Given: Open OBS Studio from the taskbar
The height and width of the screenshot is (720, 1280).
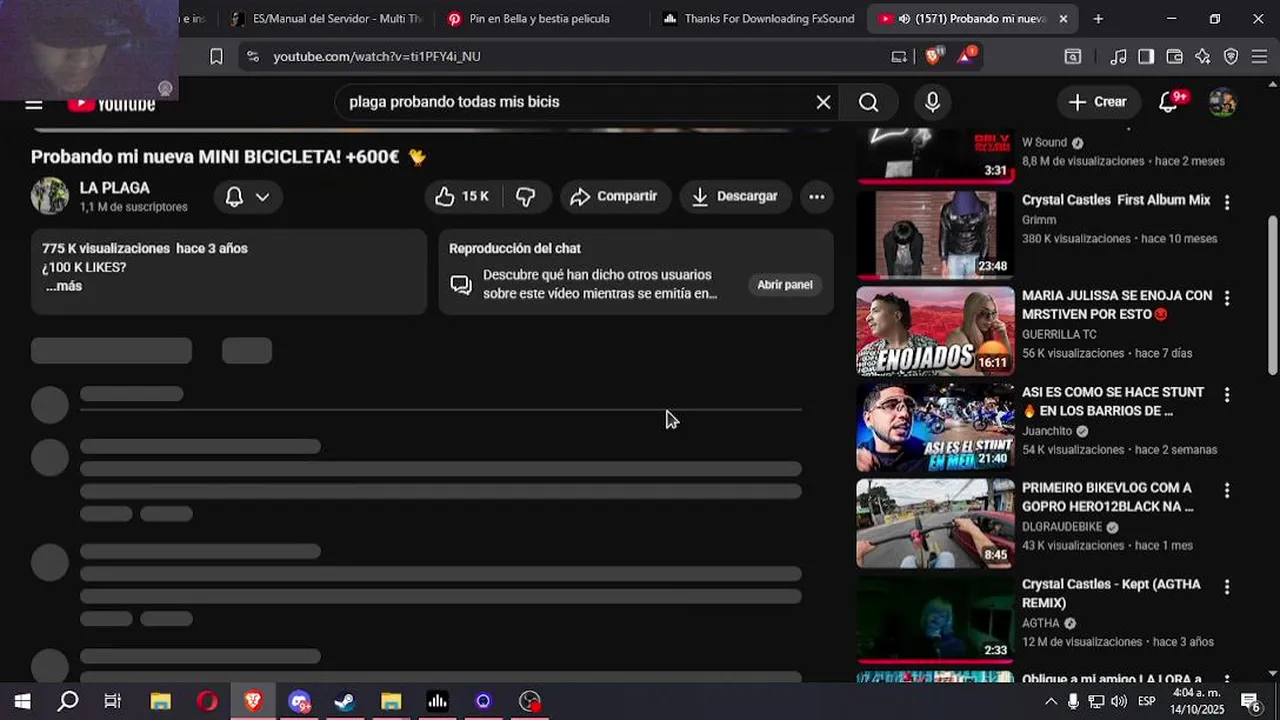Looking at the screenshot, I should [530, 702].
